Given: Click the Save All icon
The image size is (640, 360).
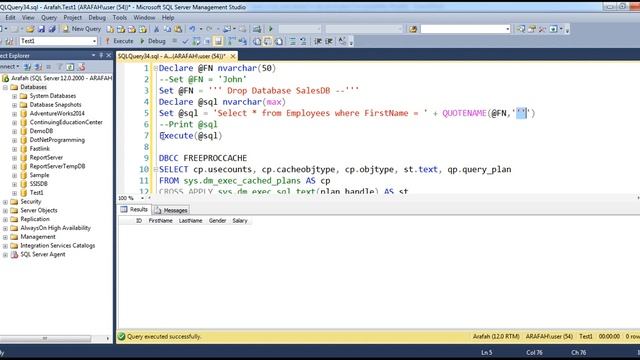Looking at the screenshot, I should coord(52,29).
